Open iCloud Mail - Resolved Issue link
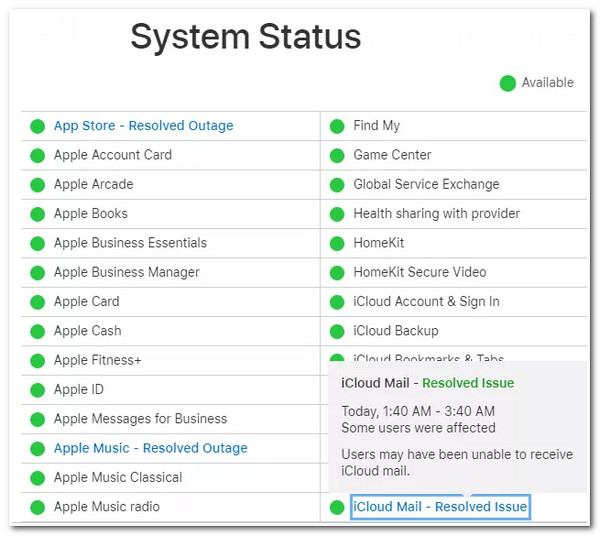This screenshot has width=600, height=536. tap(440, 507)
